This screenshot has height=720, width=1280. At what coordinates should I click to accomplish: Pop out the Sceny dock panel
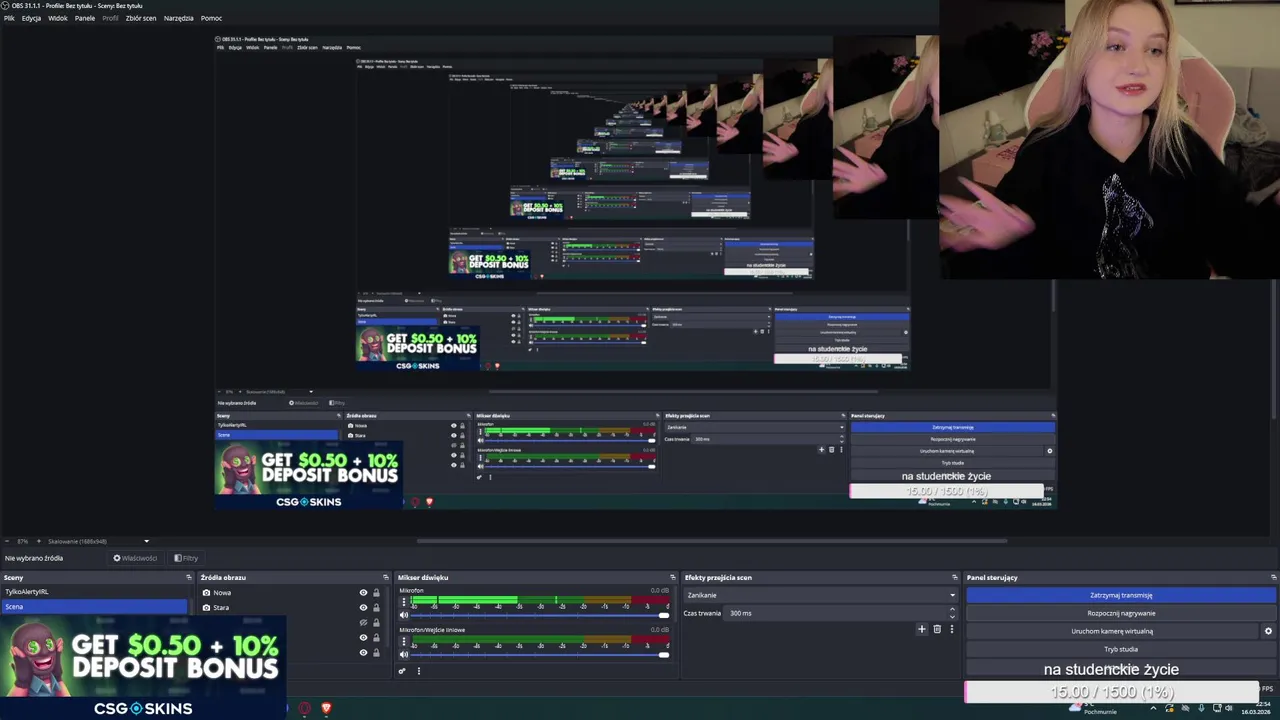(x=189, y=577)
